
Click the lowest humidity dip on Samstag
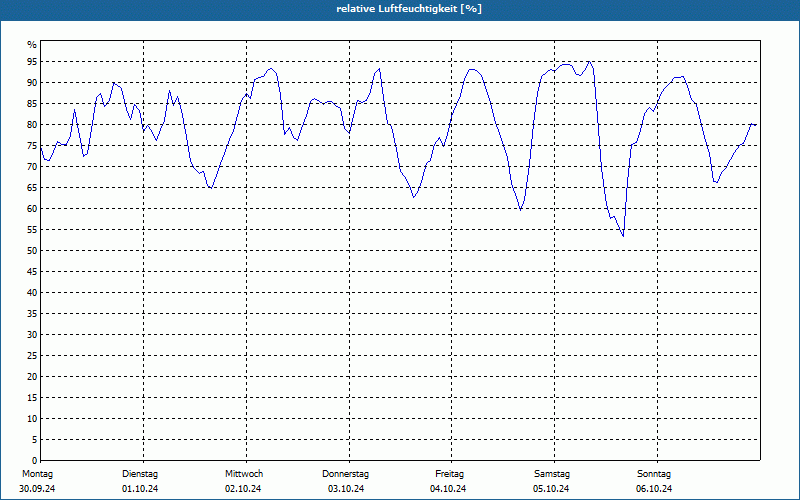click(623, 236)
